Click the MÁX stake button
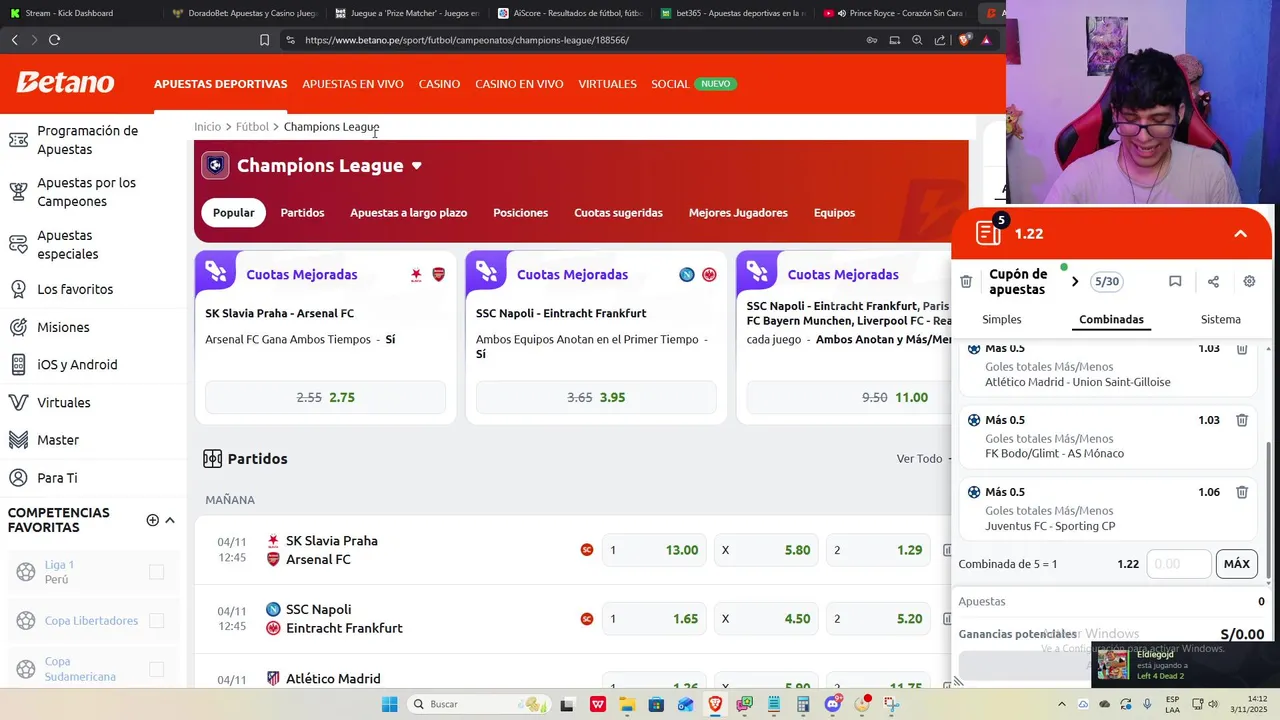This screenshot has width=1280, height=720. tap(1237, 564)
